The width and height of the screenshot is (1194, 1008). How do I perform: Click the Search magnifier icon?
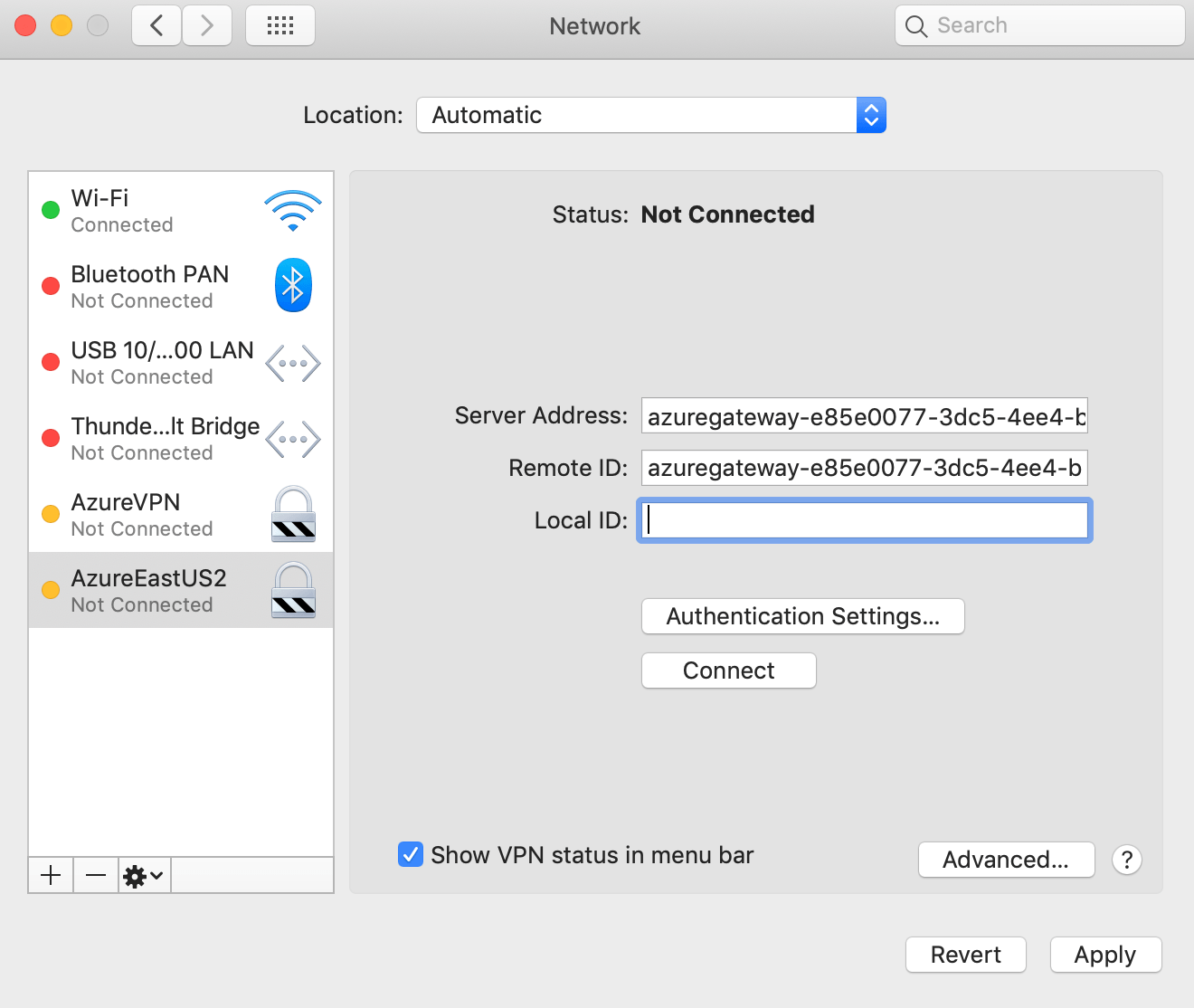pyautogui.click(x=916, y=26)
